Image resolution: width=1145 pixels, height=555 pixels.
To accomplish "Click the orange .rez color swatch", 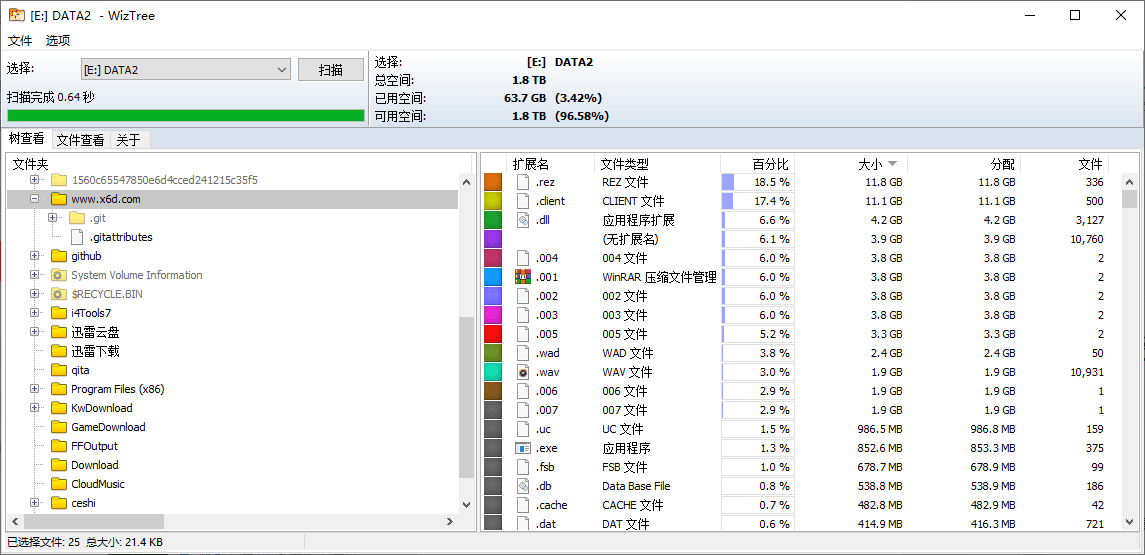I will (x=493, y=182).
